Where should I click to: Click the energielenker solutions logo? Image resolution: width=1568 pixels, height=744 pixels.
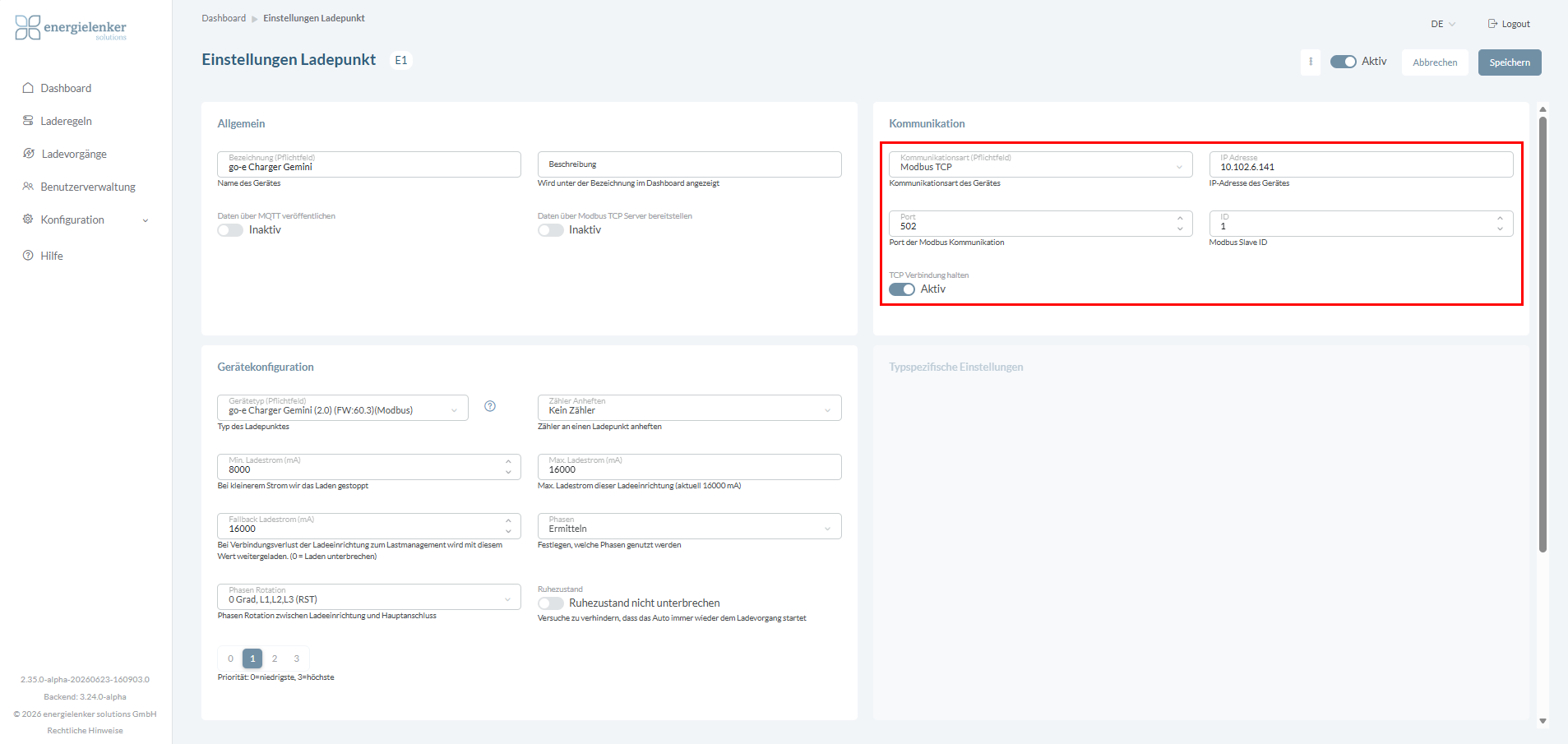pos(71,28)
